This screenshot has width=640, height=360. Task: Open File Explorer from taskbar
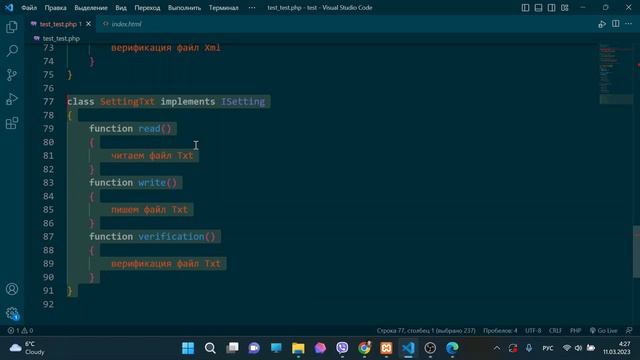[x=298, y=348]
